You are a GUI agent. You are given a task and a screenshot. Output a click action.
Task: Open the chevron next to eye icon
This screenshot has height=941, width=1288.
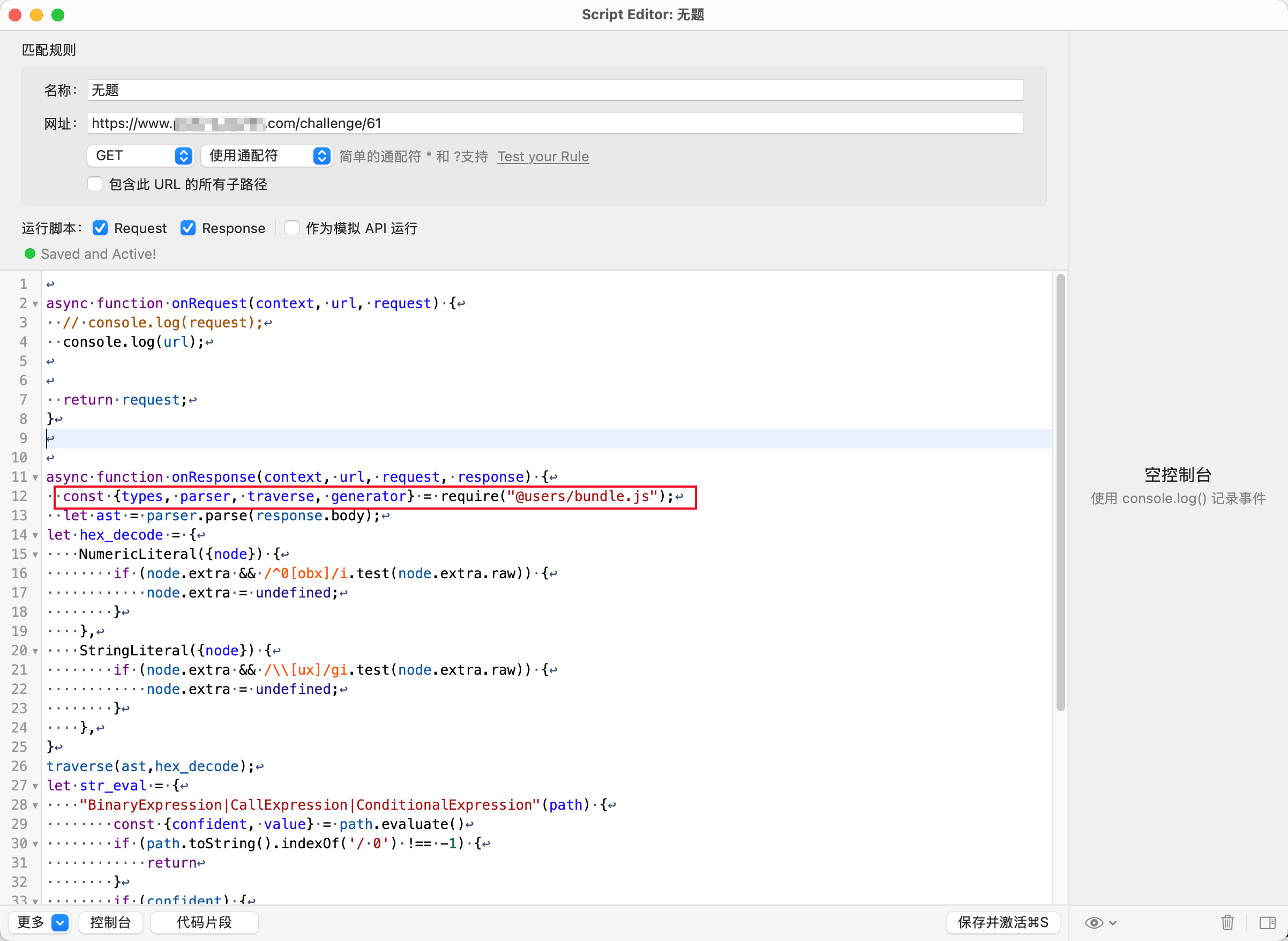[x=1113, y=922]
